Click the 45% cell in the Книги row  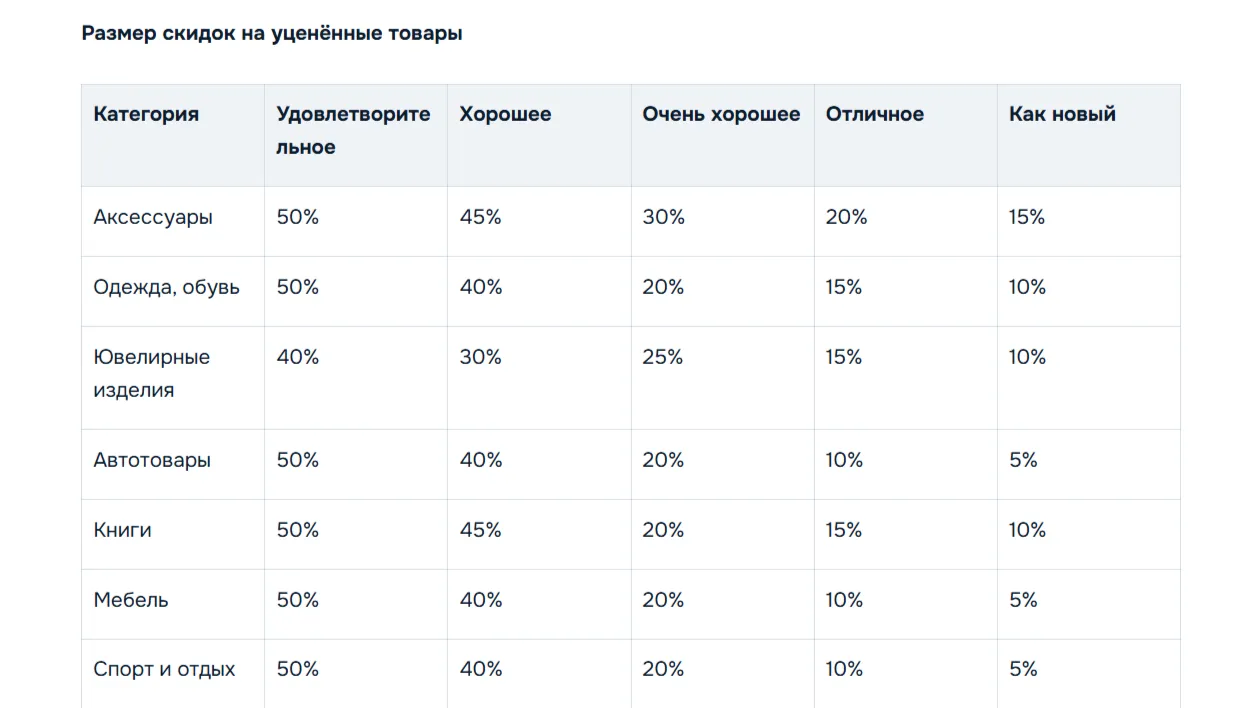pos(480,530)
